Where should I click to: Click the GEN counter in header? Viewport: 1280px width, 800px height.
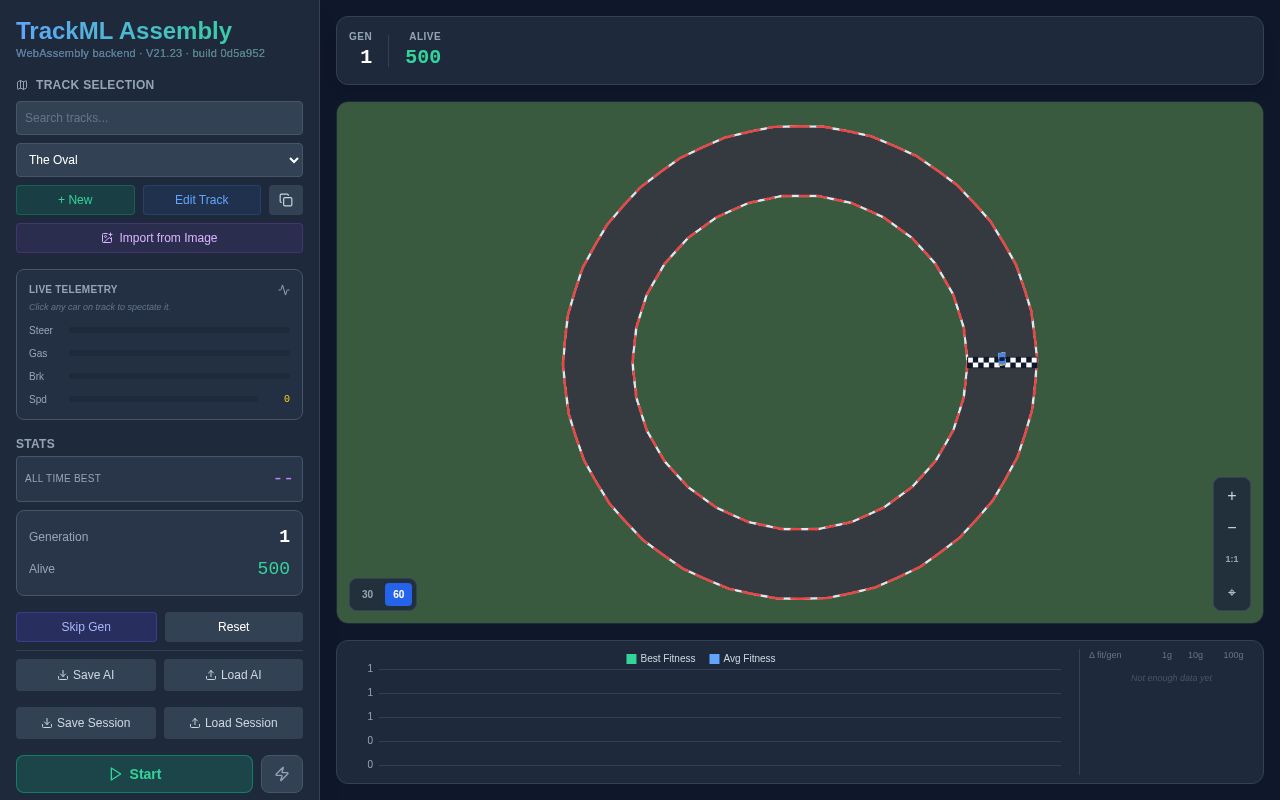pos(361,49)
